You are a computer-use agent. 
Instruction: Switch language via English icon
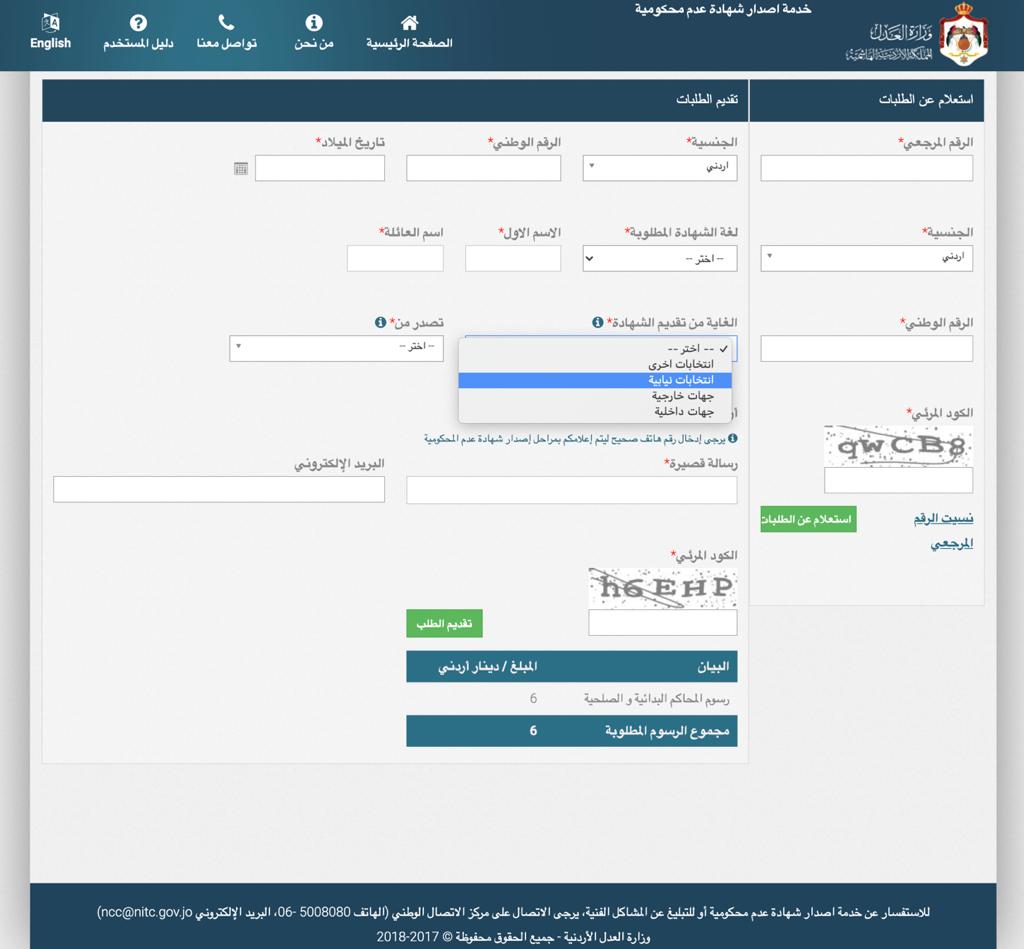coord(50,23)
